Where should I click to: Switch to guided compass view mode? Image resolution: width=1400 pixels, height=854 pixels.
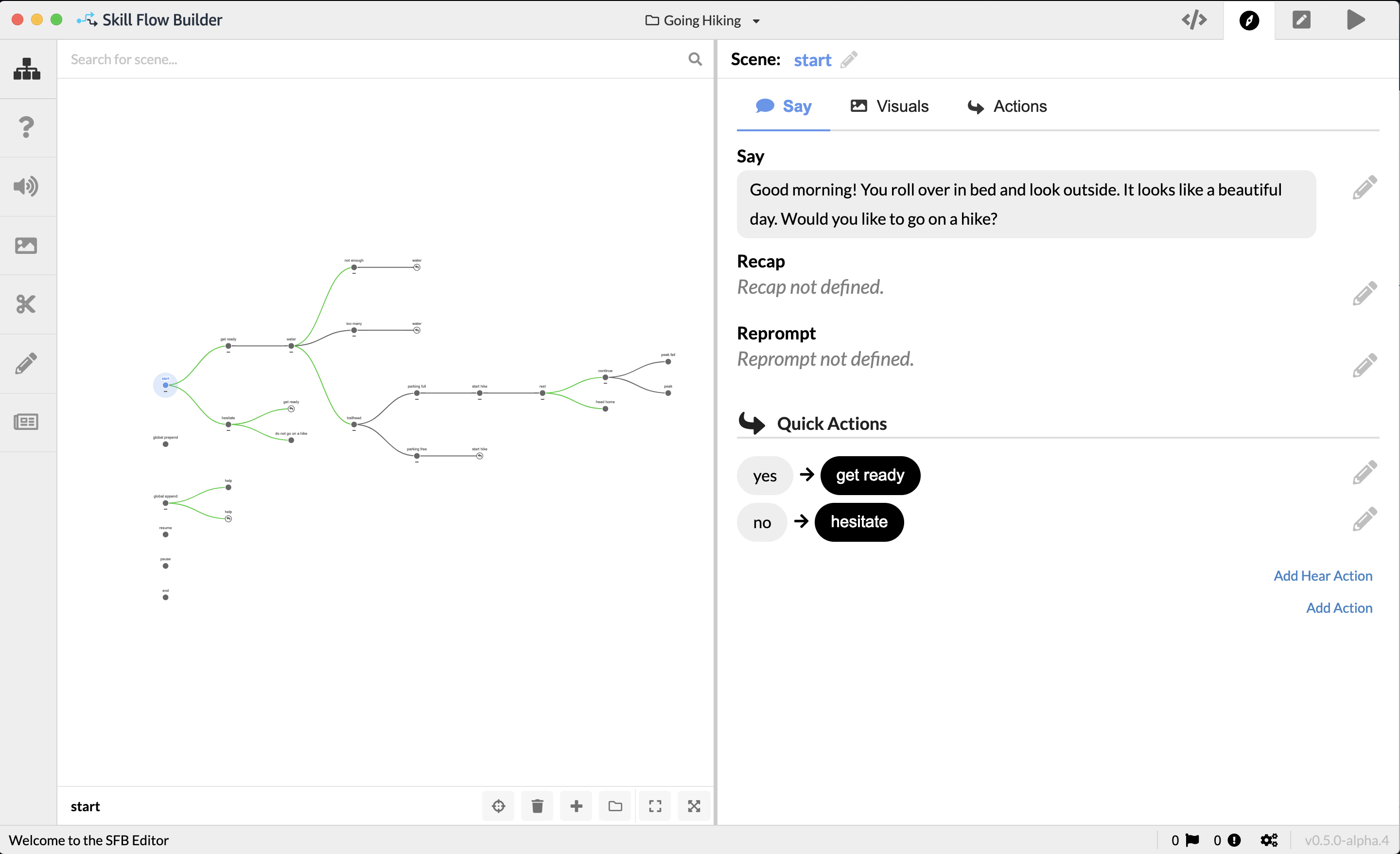(x=1249, y=20)
